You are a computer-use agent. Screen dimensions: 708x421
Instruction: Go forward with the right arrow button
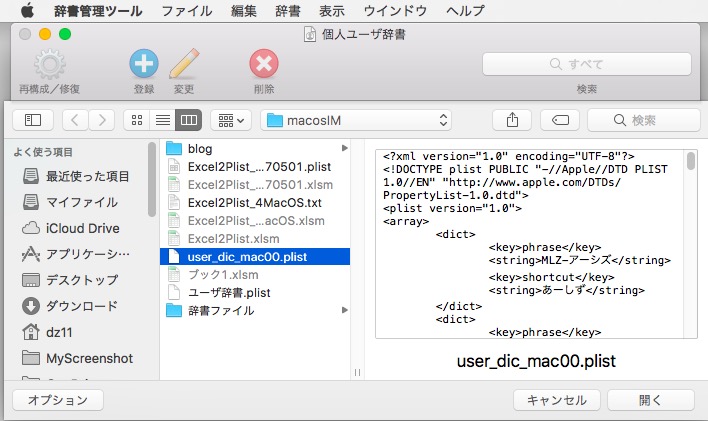pos(102,120)
